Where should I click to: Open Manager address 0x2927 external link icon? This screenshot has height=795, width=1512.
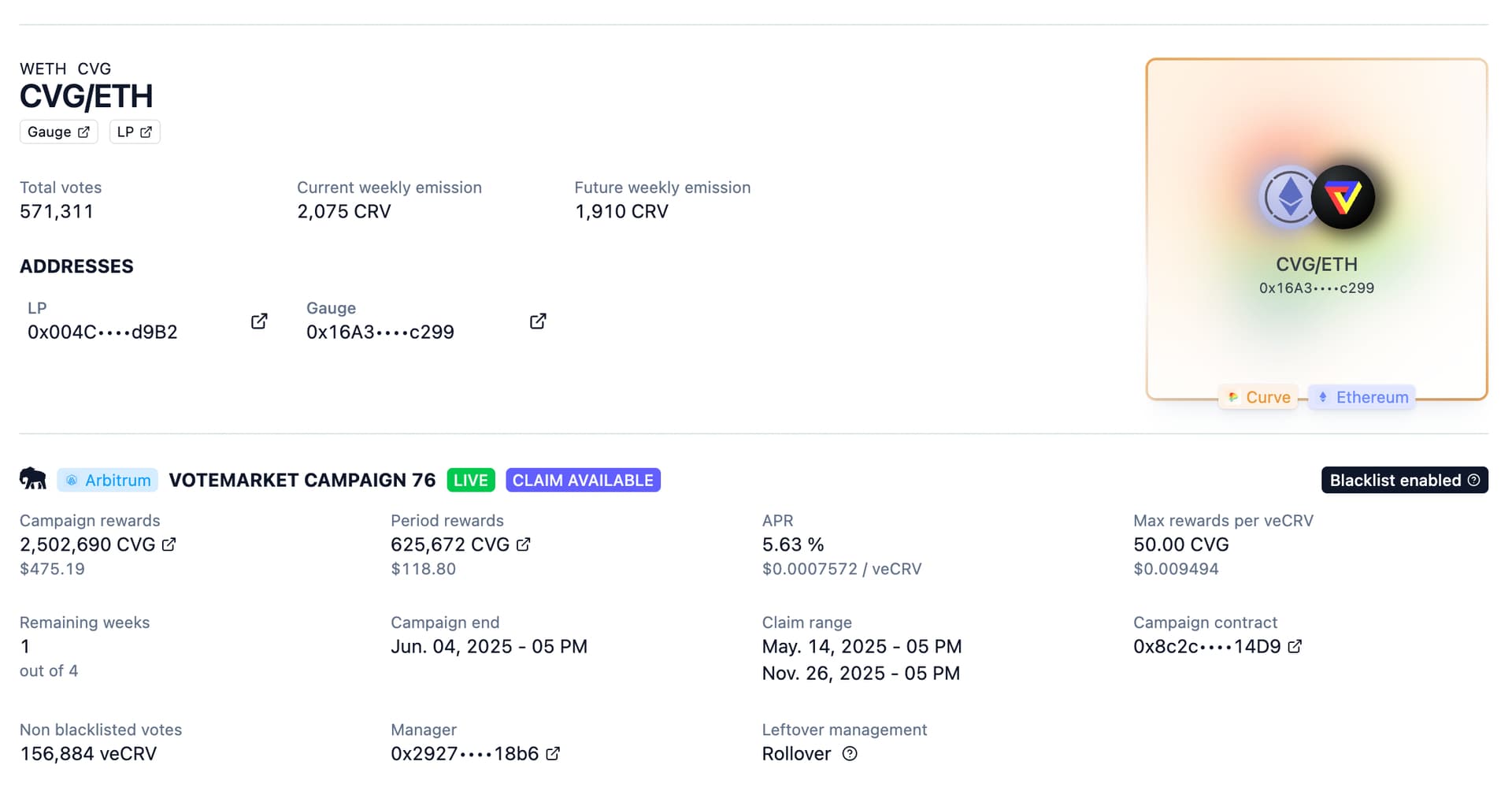[553, 753]
